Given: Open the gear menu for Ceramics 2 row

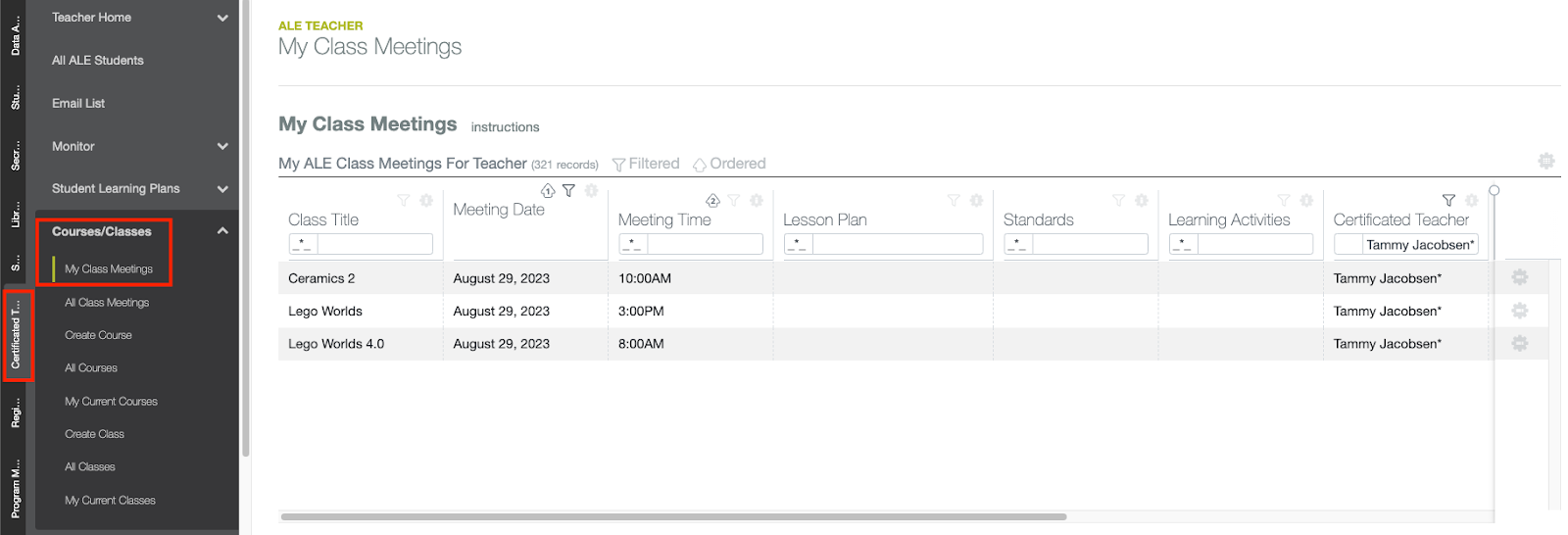Looking at the screenshot, I should [1520, 277].
